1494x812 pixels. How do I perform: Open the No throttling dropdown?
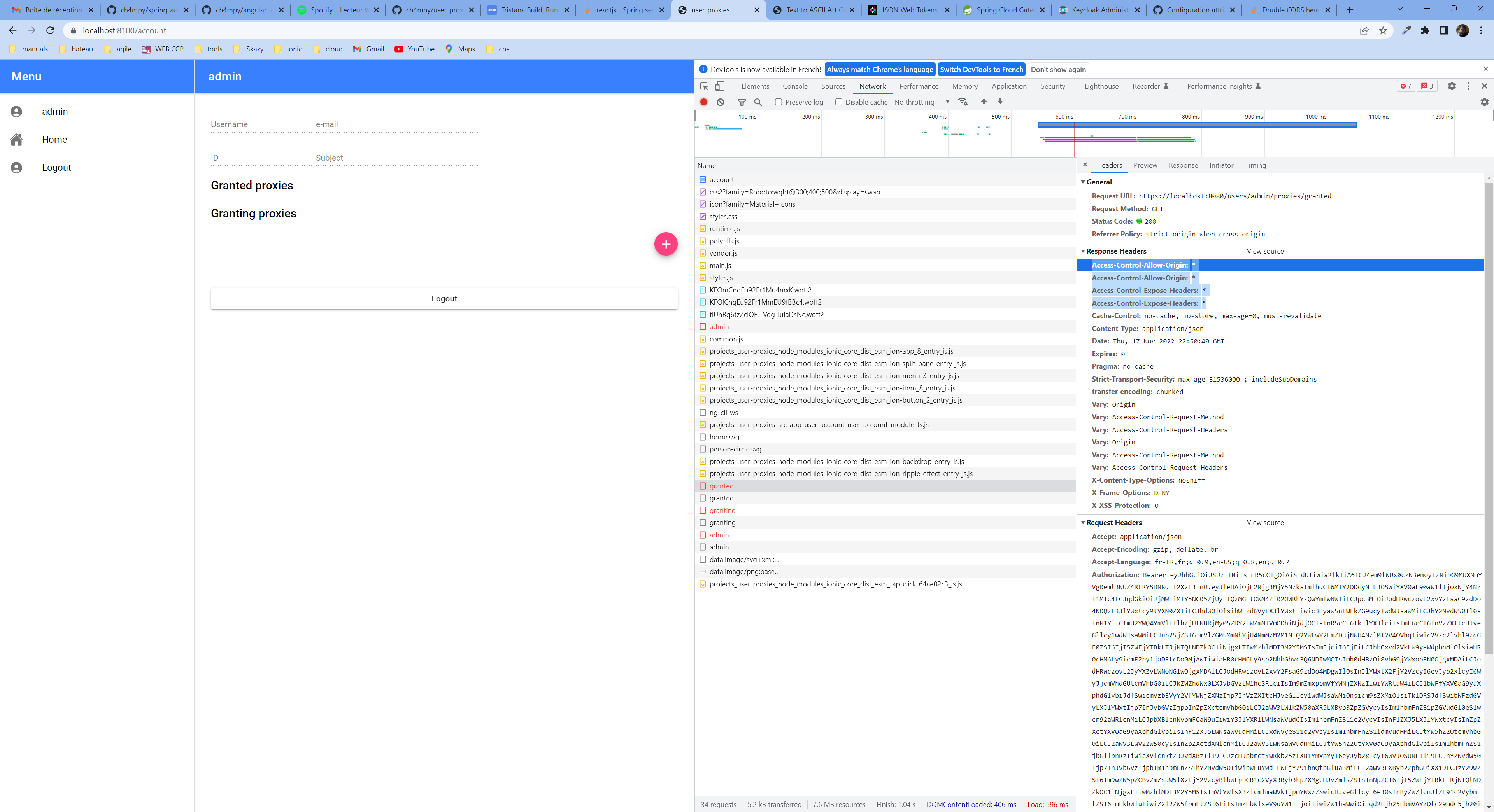click(922, 102)
